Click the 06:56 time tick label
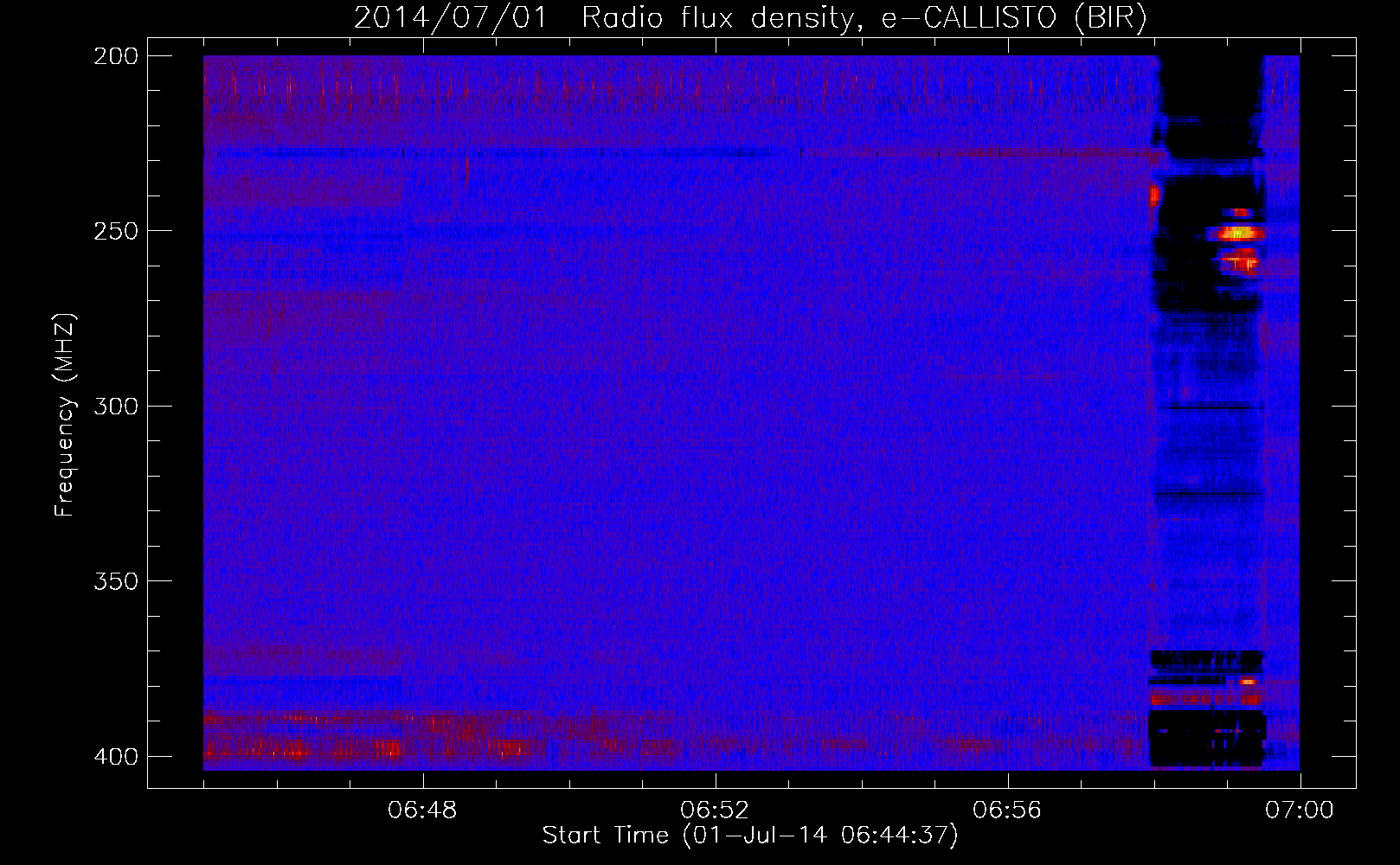Image resolution: width=1400 pixels, height=865 pixels. [x=1007, y=811]
